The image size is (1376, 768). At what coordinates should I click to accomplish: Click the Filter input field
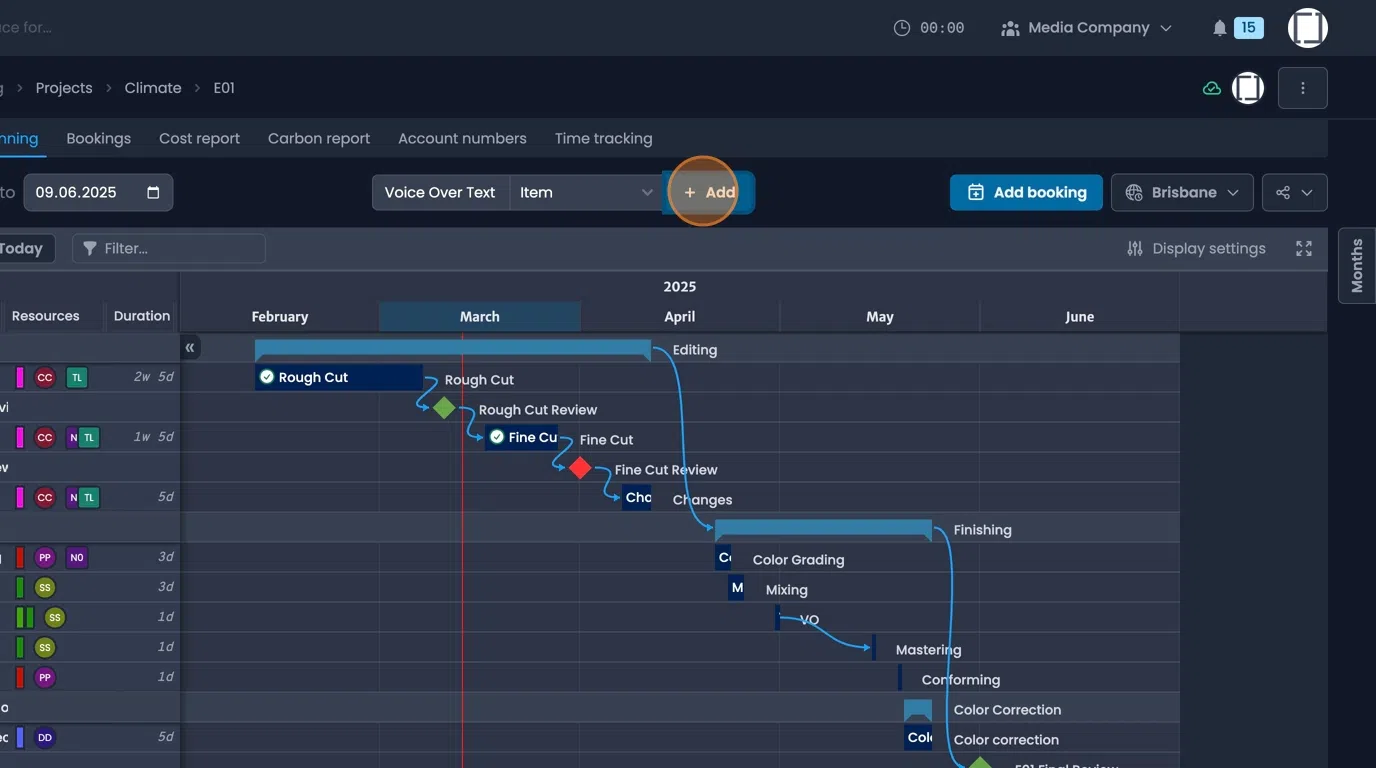[x=169, y=249]
